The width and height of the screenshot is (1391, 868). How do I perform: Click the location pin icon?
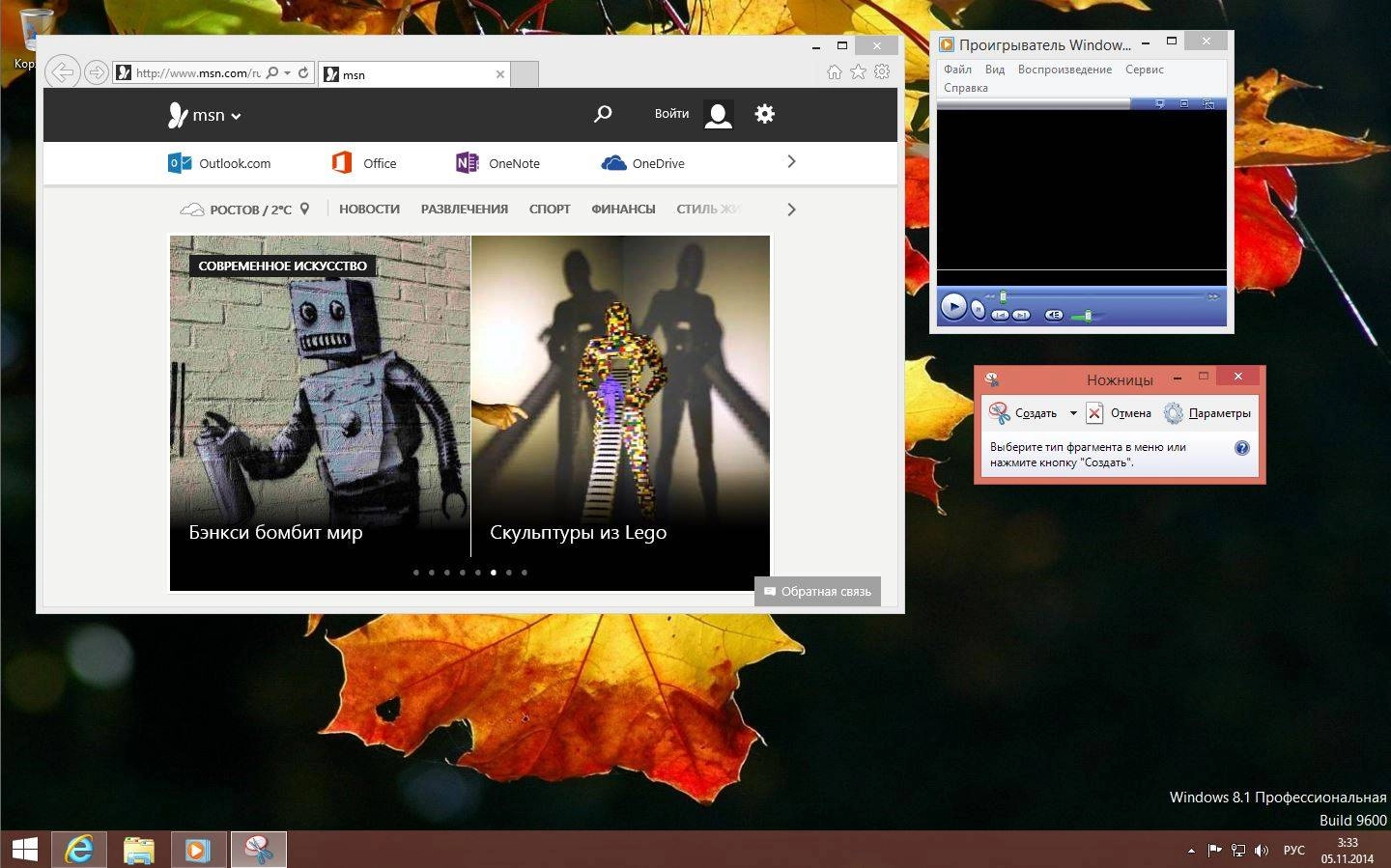[x=304, y=209]
